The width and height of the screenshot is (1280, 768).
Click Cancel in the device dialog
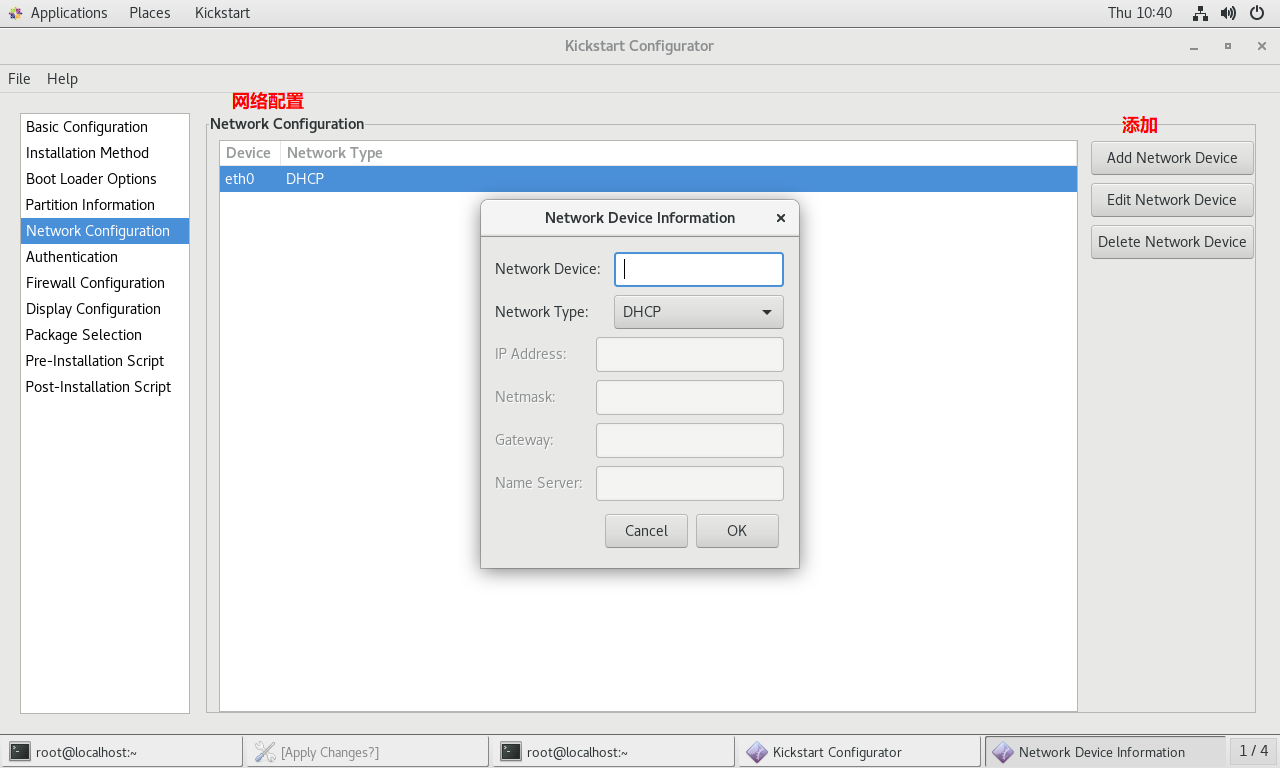(646, 531)
